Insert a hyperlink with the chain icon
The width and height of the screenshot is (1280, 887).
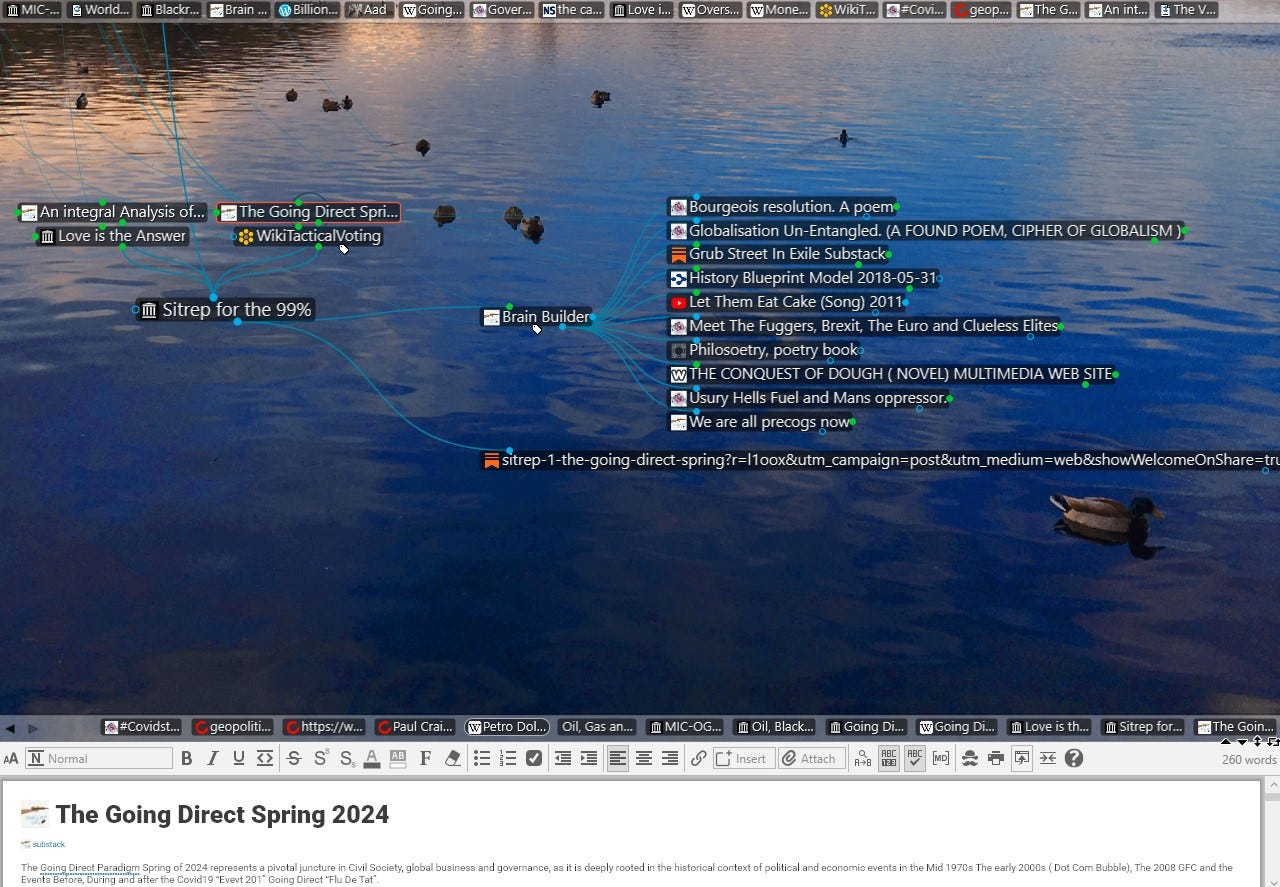(x=699, y=758)
